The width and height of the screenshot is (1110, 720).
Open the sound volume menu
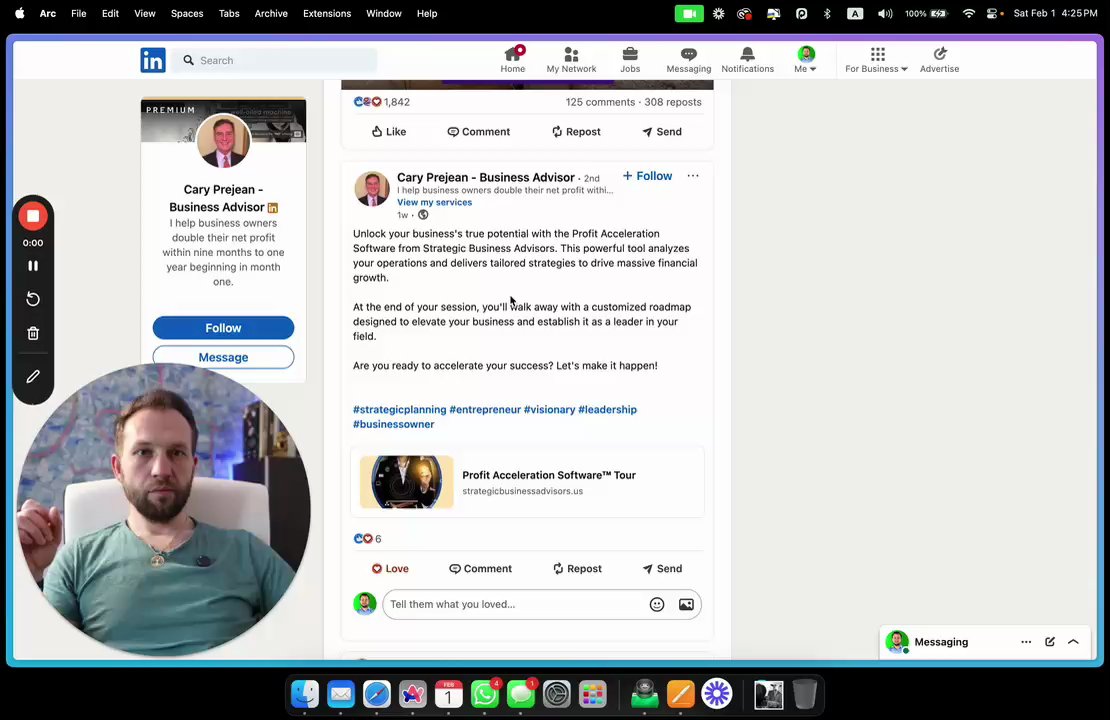tap(885, 13)
